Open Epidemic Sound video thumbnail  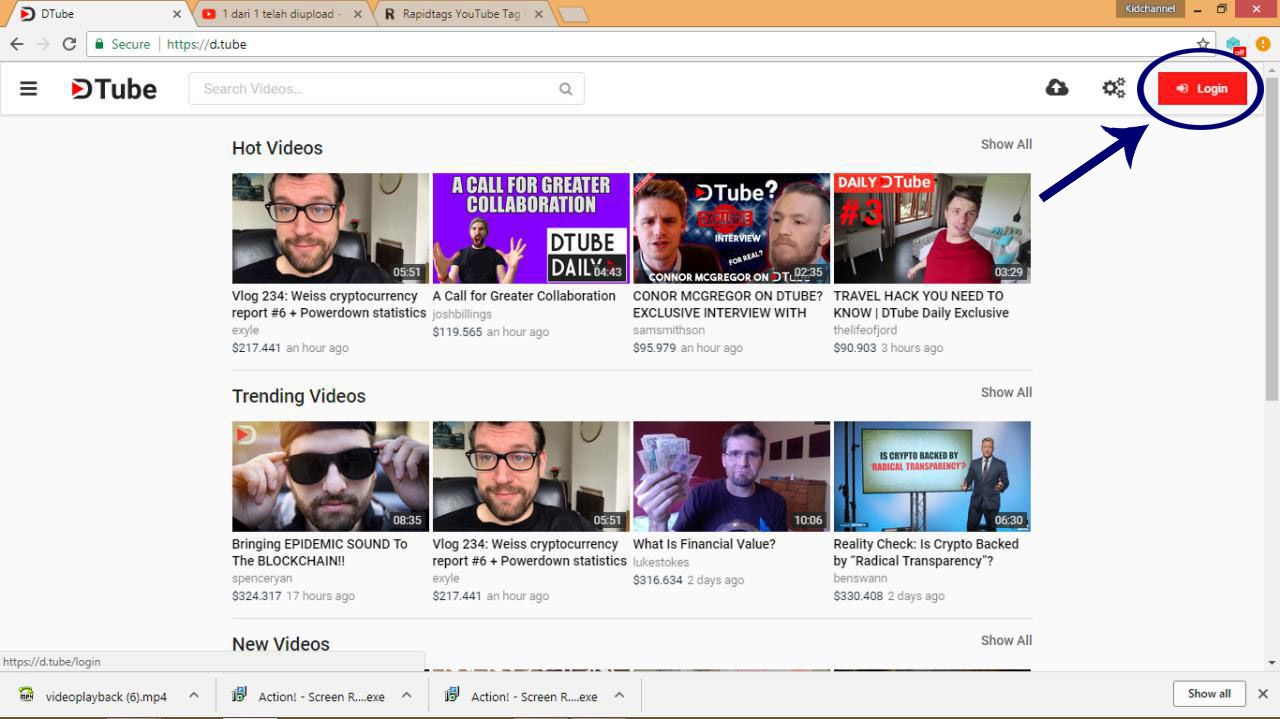(x=330, y=476)
